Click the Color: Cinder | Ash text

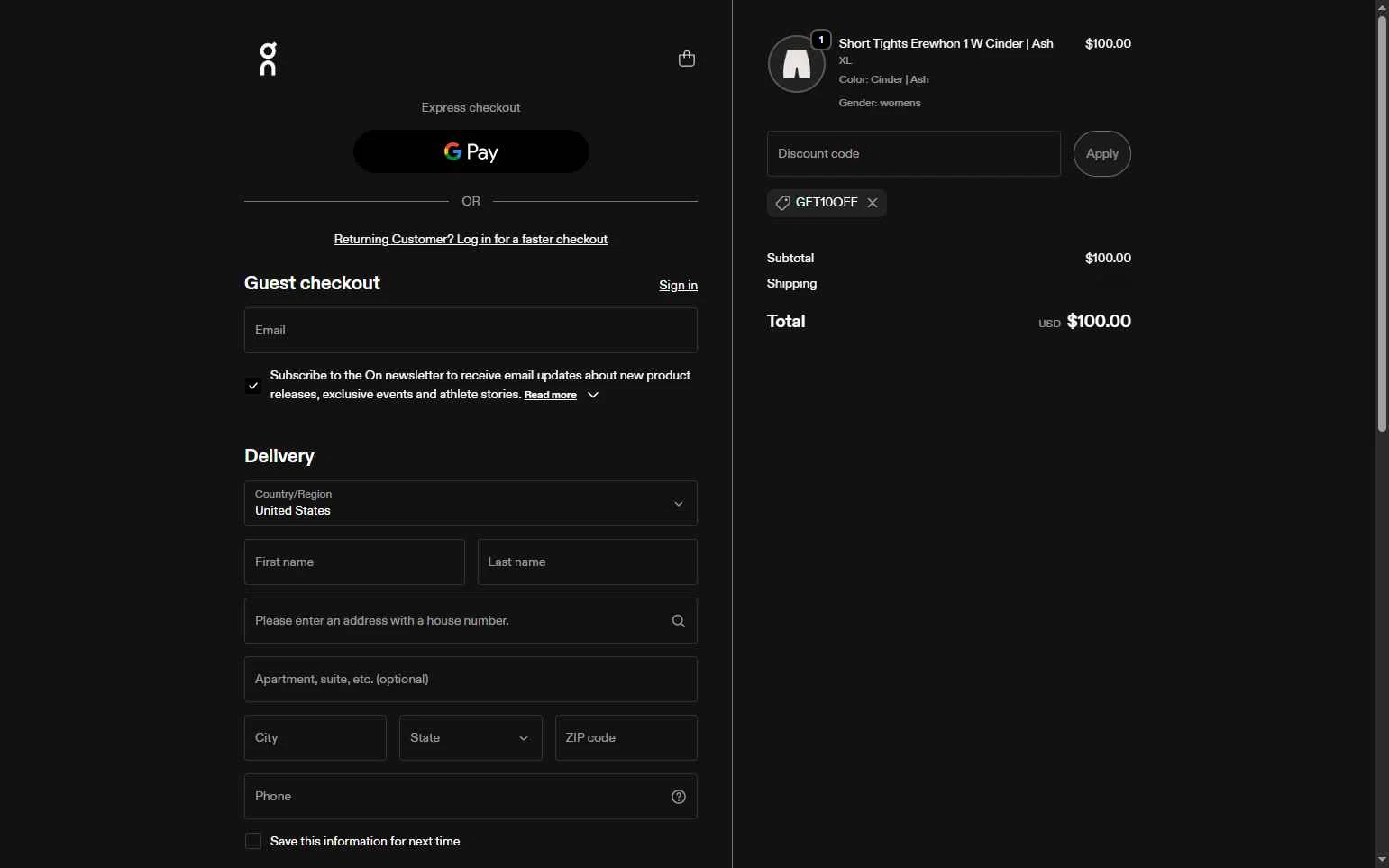(883, 79)
